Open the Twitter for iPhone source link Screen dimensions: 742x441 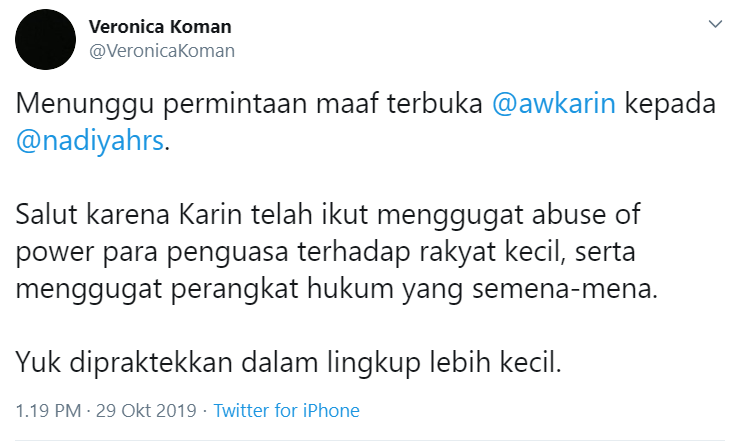[286, 410]
